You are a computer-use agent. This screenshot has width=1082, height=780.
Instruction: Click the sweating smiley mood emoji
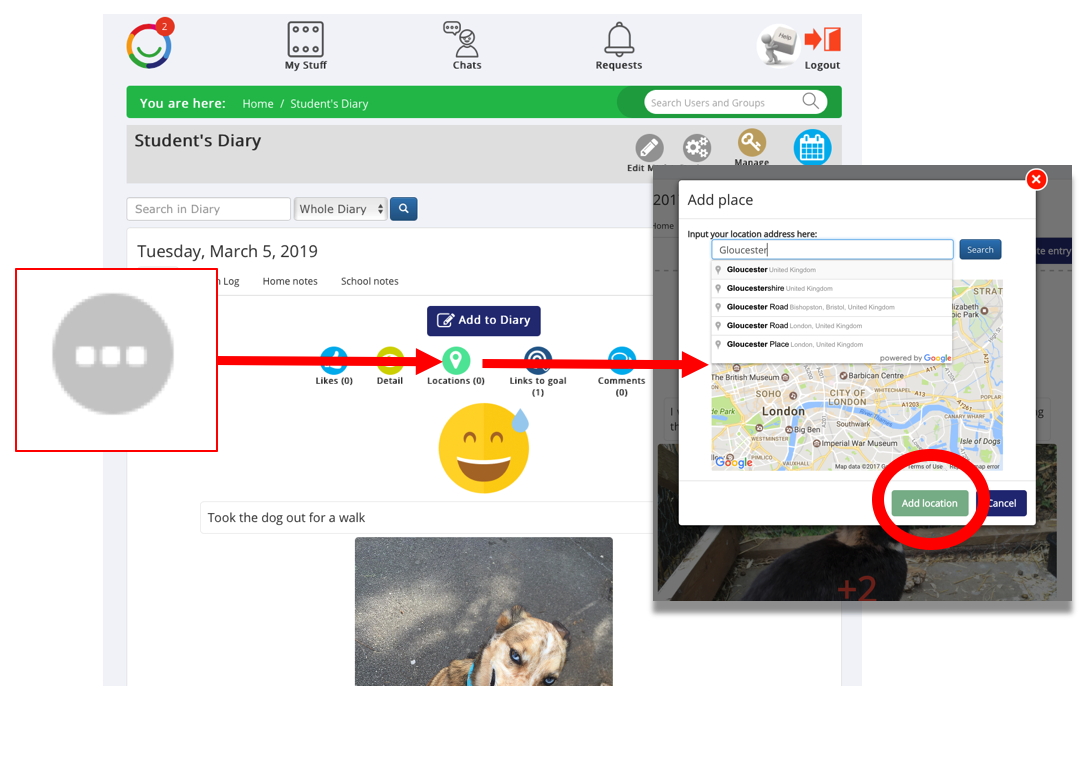coord(484,448)
